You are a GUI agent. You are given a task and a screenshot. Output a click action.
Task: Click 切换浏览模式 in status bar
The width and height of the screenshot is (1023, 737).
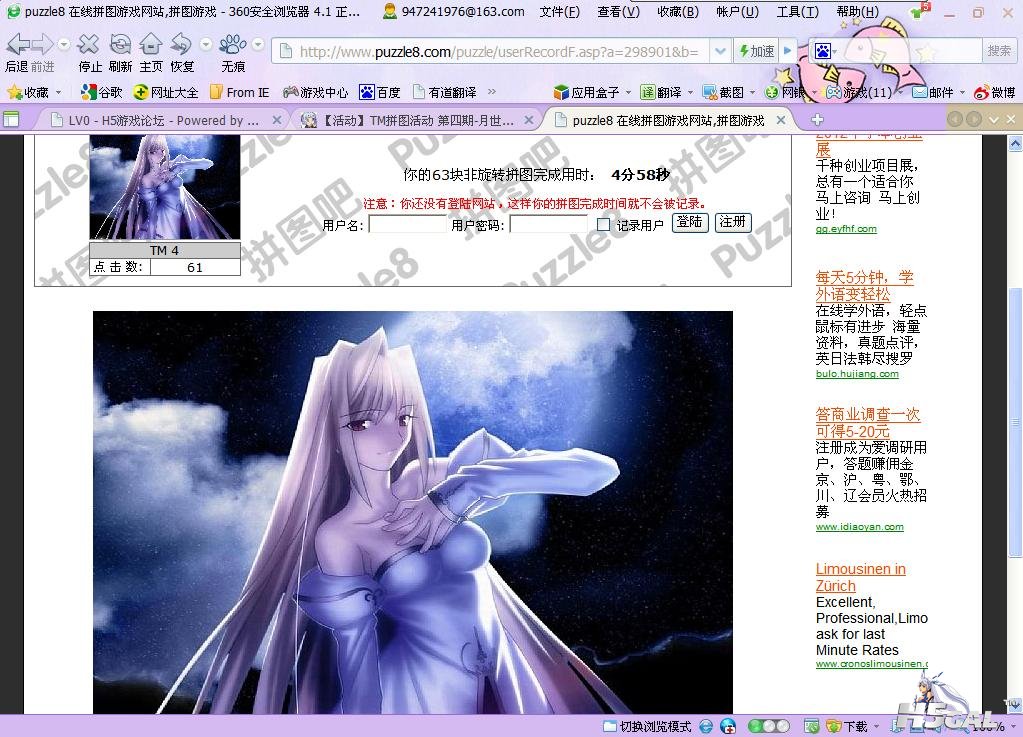(x=648, y=726)
